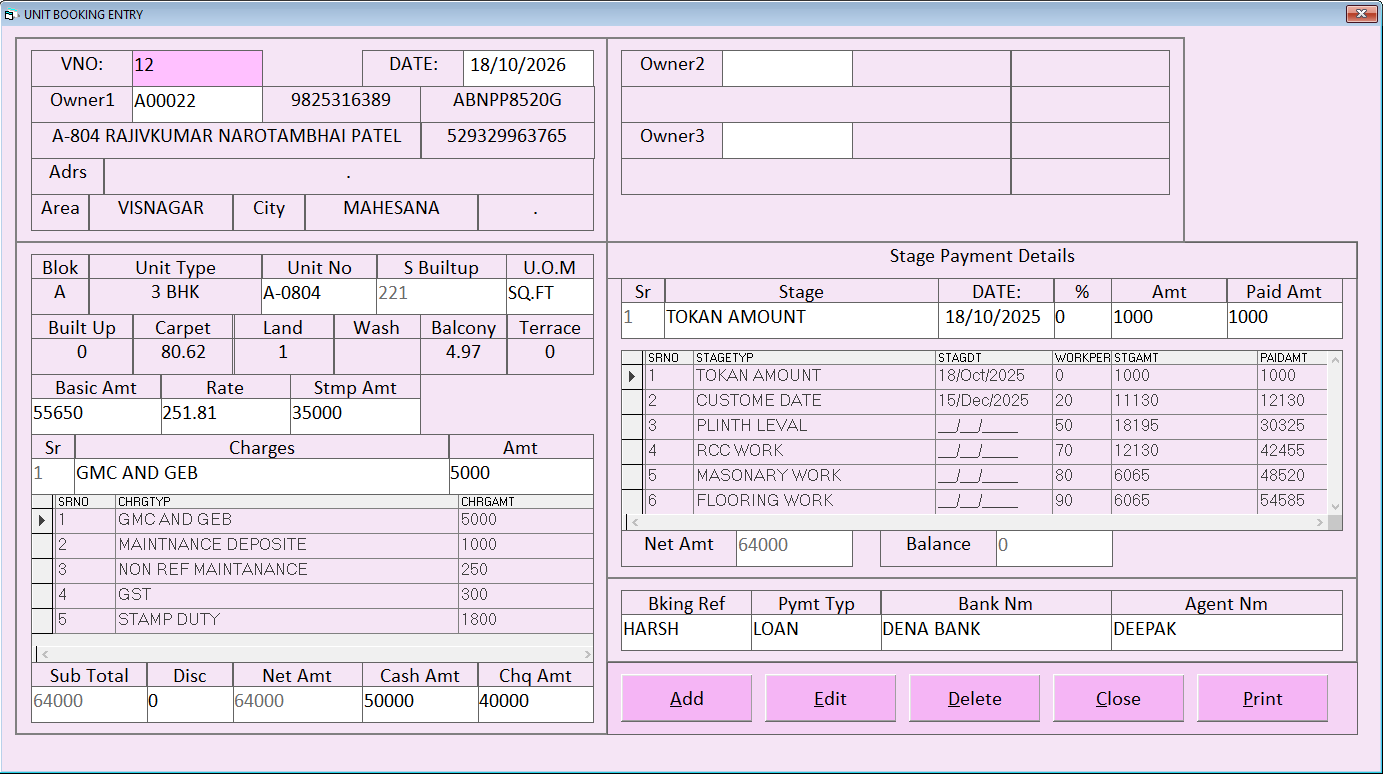Select the Owner1 code field A00022

[197, 104]
